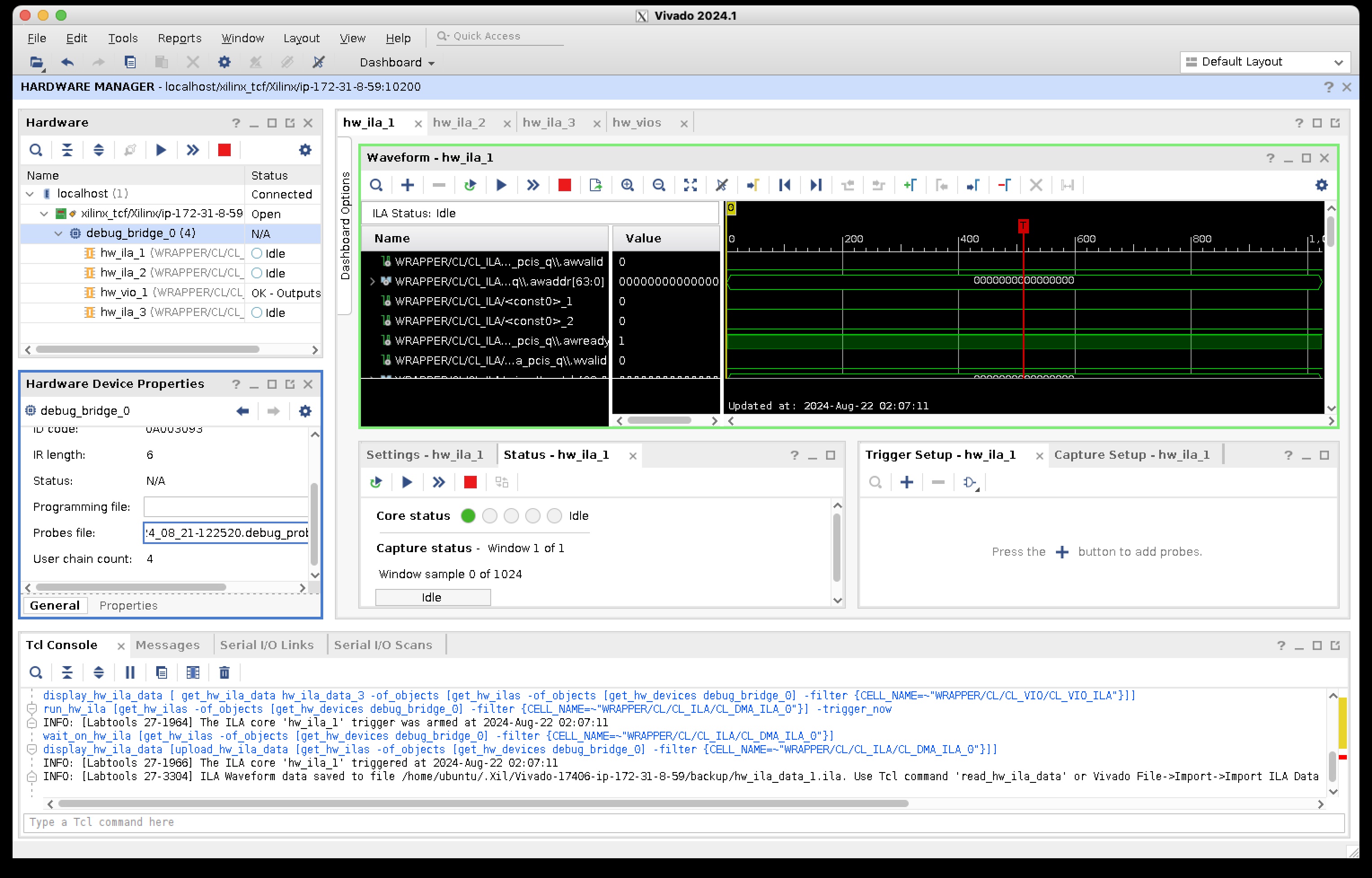Open main toolbar Settings gear

224,62
